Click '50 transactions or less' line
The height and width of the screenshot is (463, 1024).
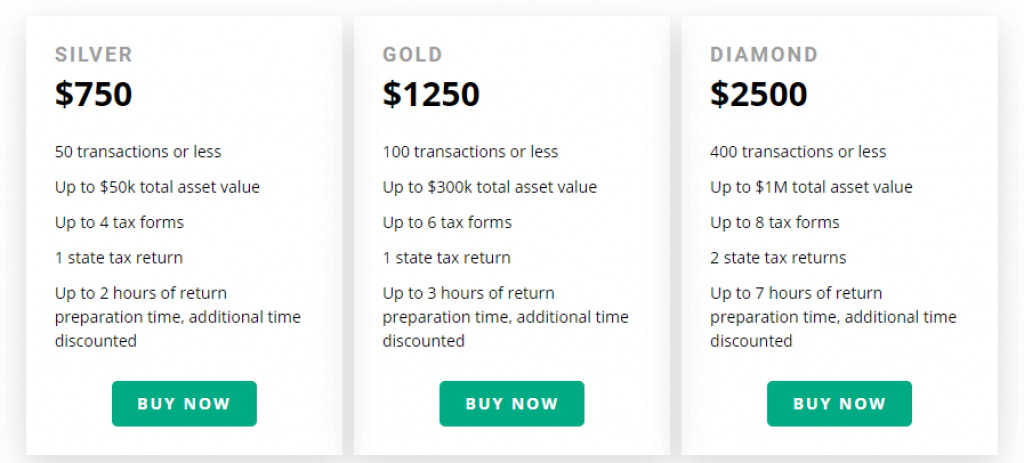click(138, 152)
